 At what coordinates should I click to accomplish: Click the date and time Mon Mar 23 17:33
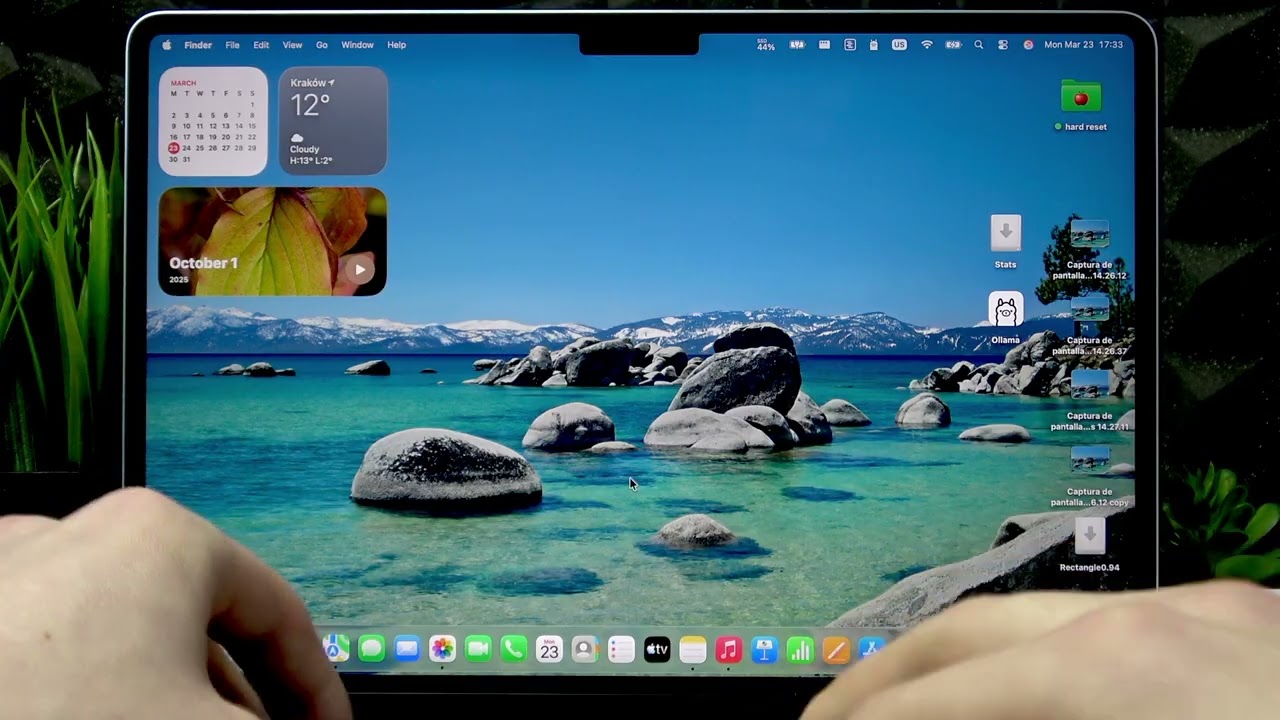point(1083,45)
